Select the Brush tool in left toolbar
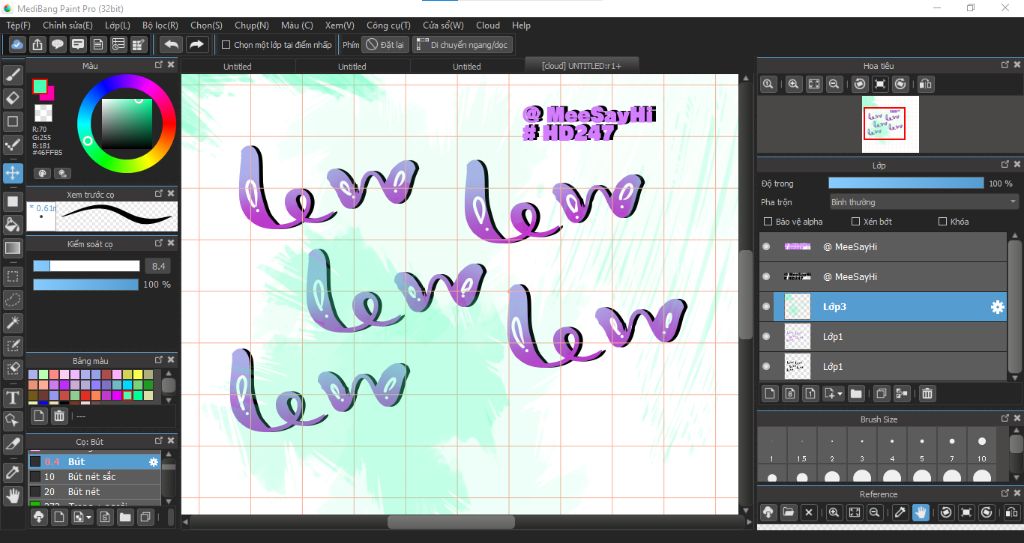Viewport: 1024px width, 543px height. pos(12,75)
